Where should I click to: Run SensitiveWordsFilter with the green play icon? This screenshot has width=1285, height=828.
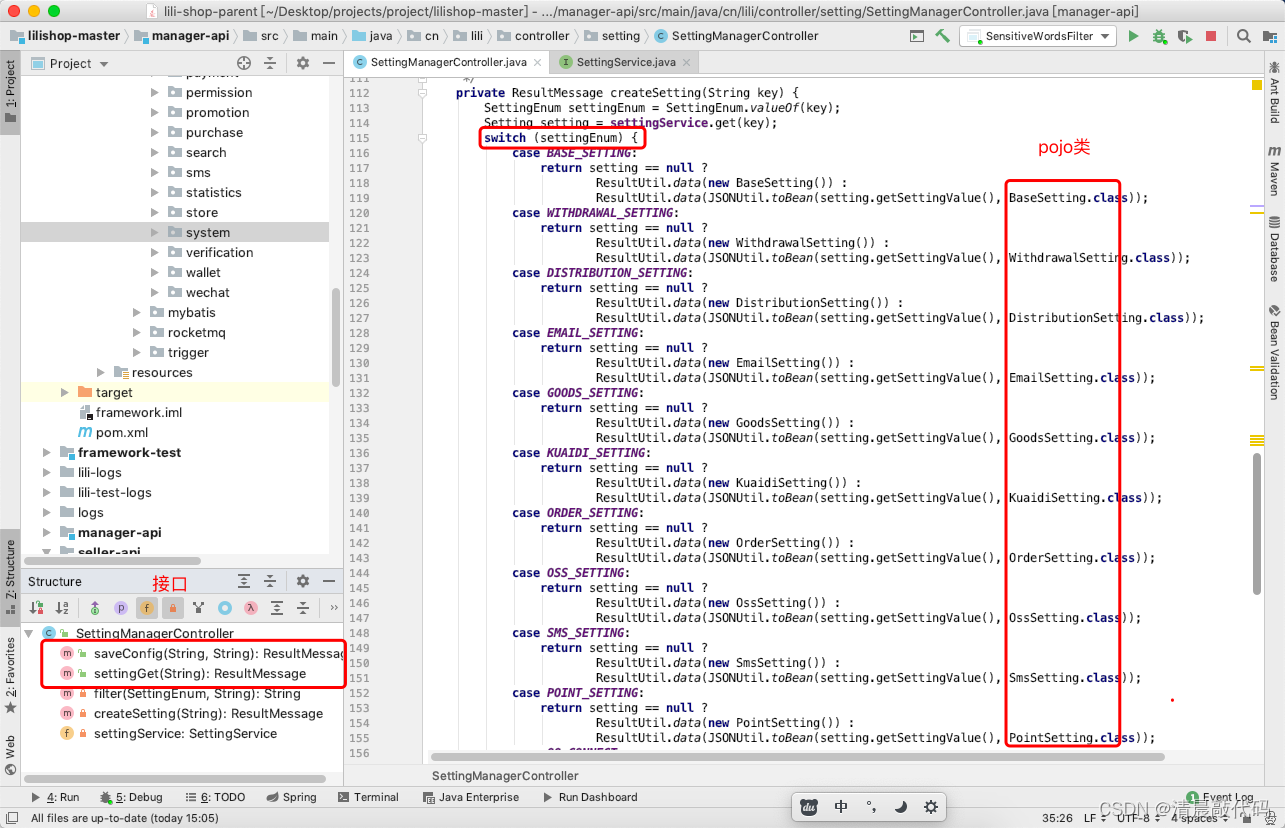pos(1133,36)
